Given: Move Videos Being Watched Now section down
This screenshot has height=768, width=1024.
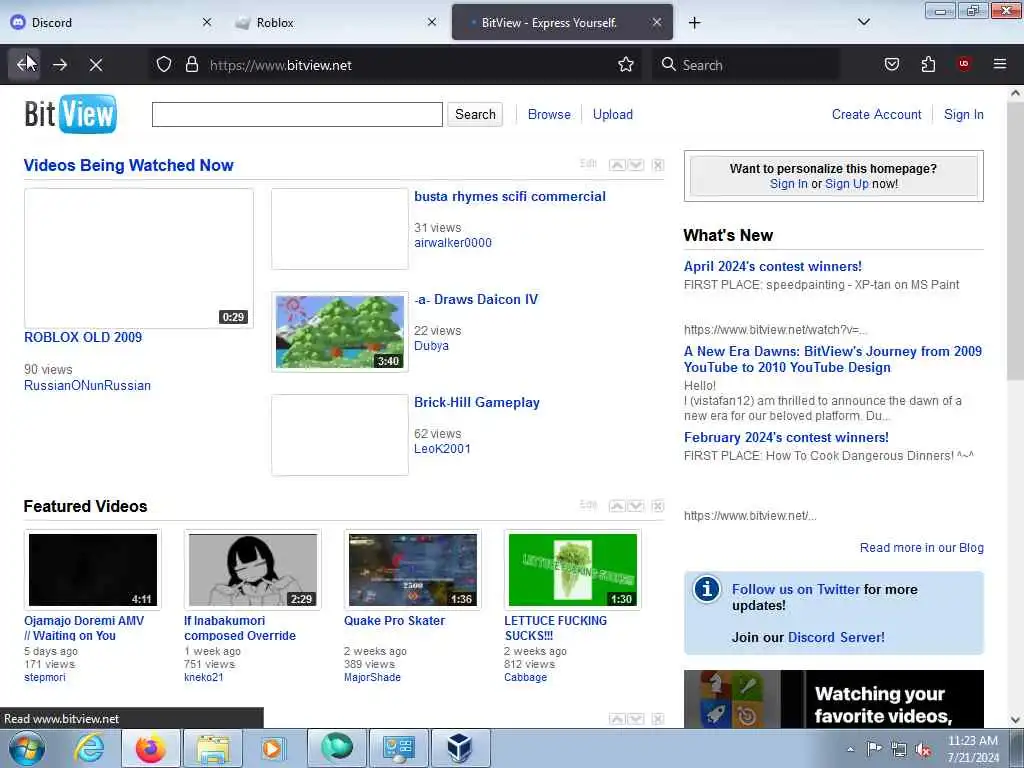Looking at the screenshot, I should click(x=635, y=165).
